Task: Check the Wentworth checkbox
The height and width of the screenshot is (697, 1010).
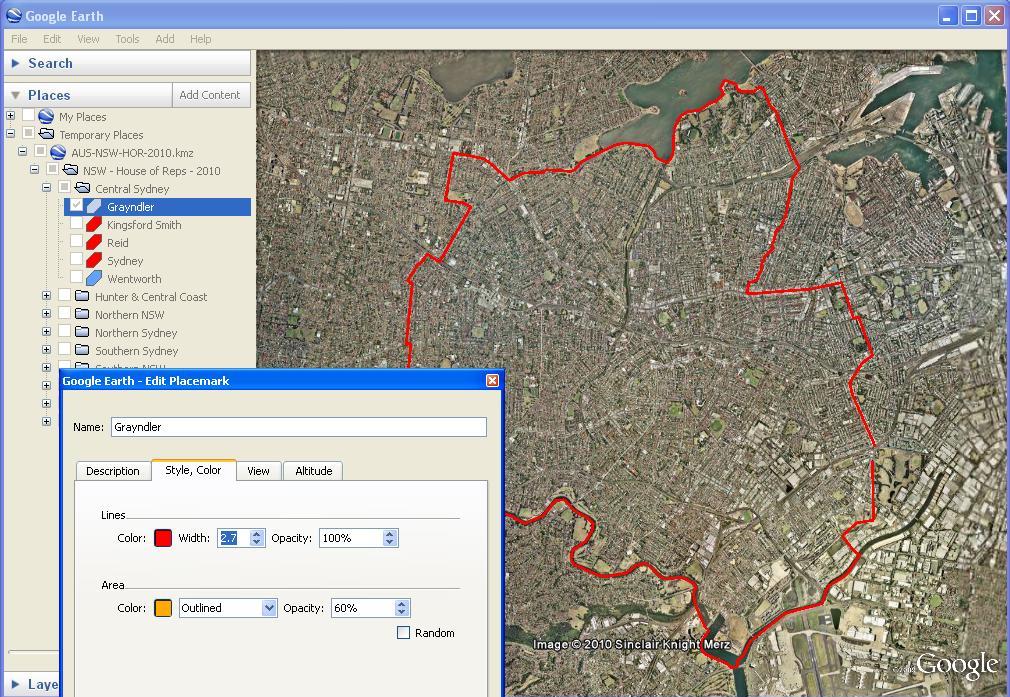Action: point(77,278)
